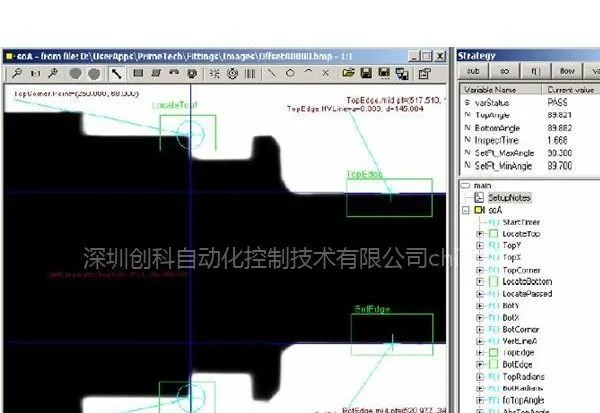Switch to the flow tab in Strategy
Viewport: 600px width, 413px height.
pyautogui.click(x=567, y=71)
